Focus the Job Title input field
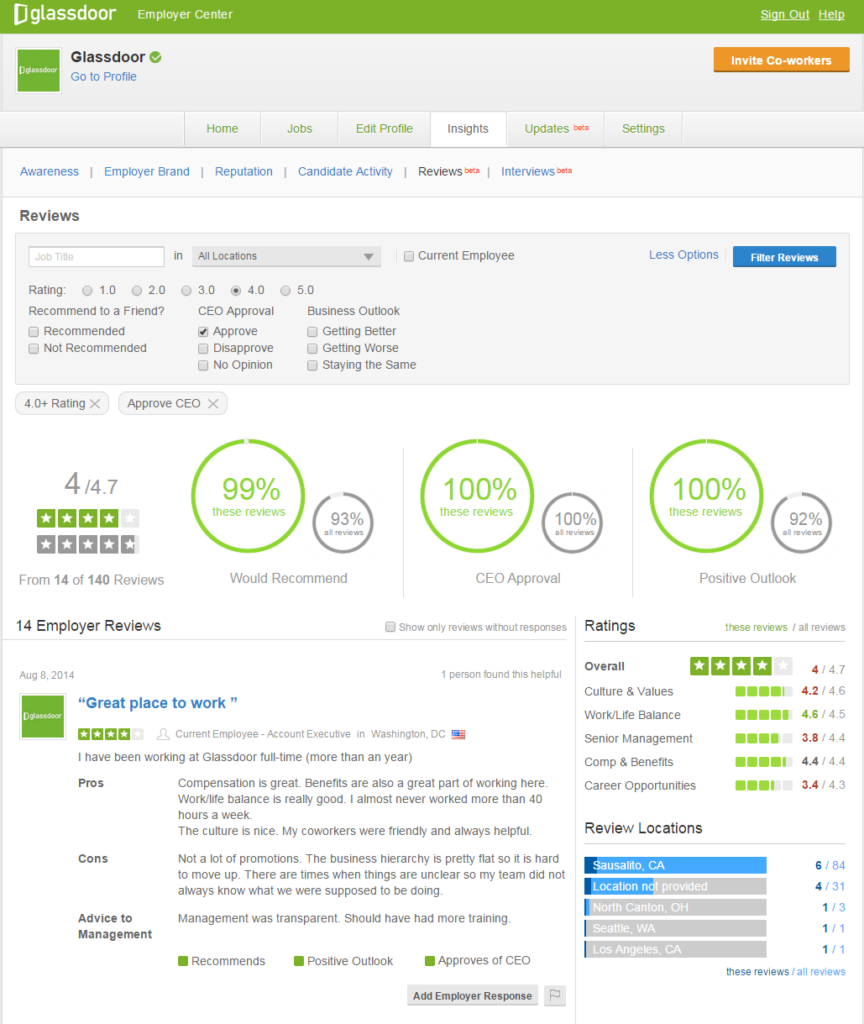Viewport: 864px width, 1024px height. pyautogui.click(x=96, y=257)
